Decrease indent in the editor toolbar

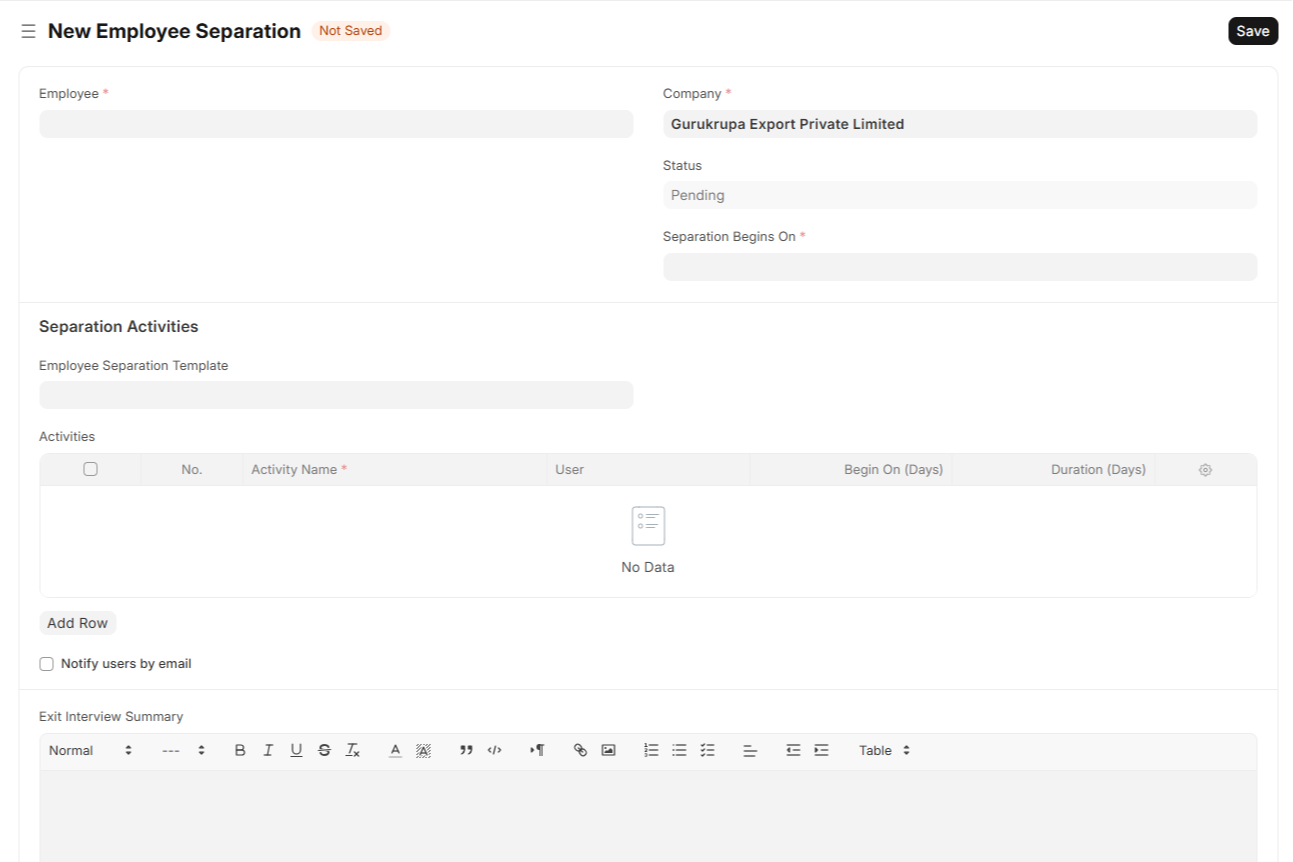(x=793, y=750)
